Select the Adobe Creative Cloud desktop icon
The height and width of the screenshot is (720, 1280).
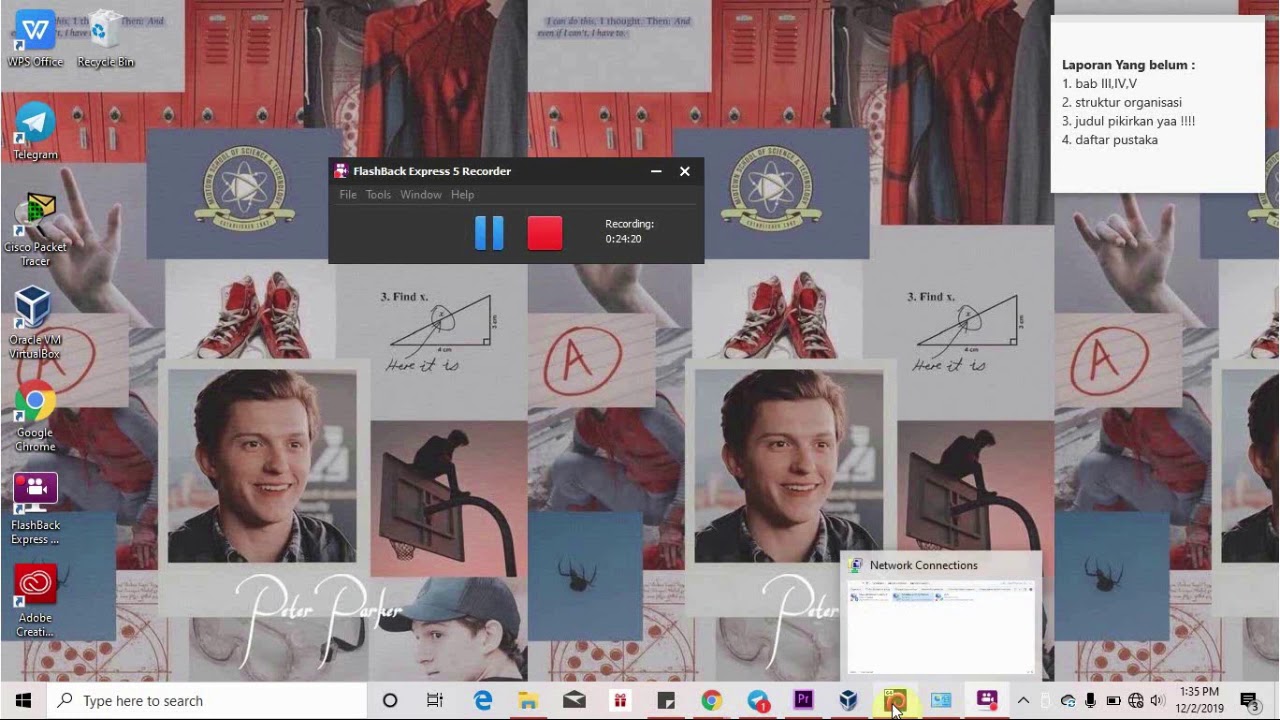click(x=35, y=601)
